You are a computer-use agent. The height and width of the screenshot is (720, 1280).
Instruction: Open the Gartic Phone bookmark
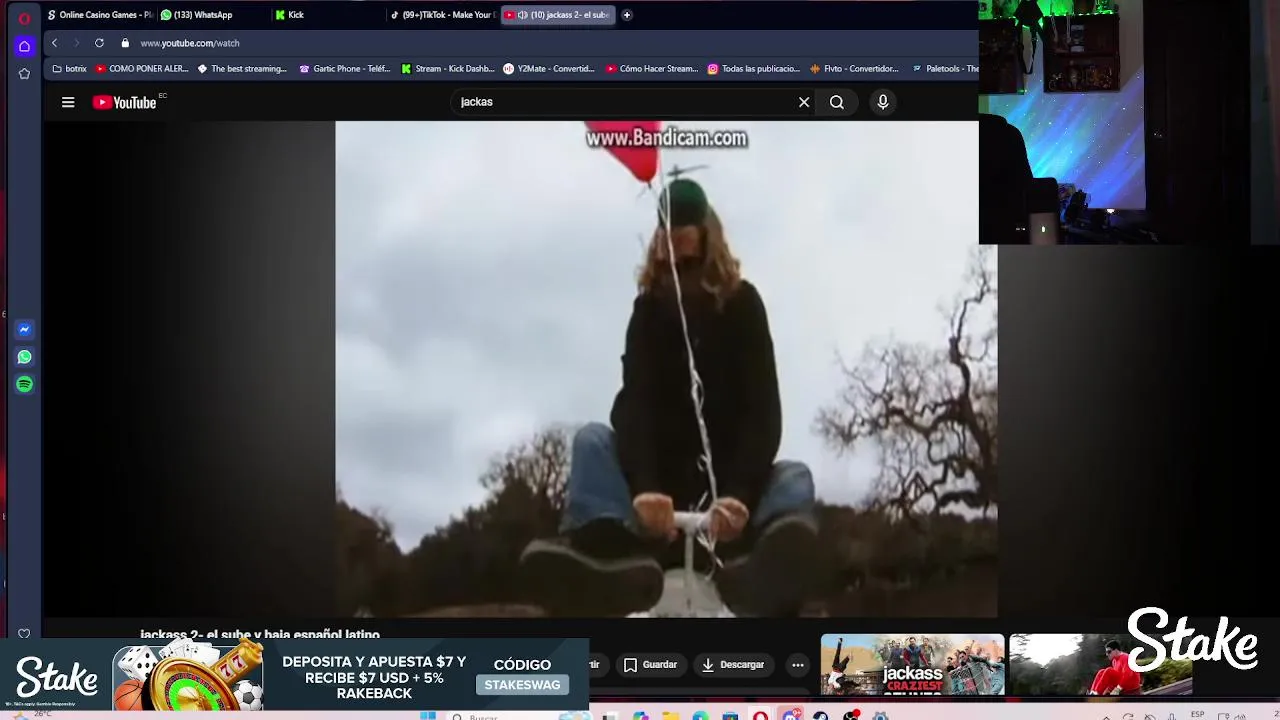345,69
